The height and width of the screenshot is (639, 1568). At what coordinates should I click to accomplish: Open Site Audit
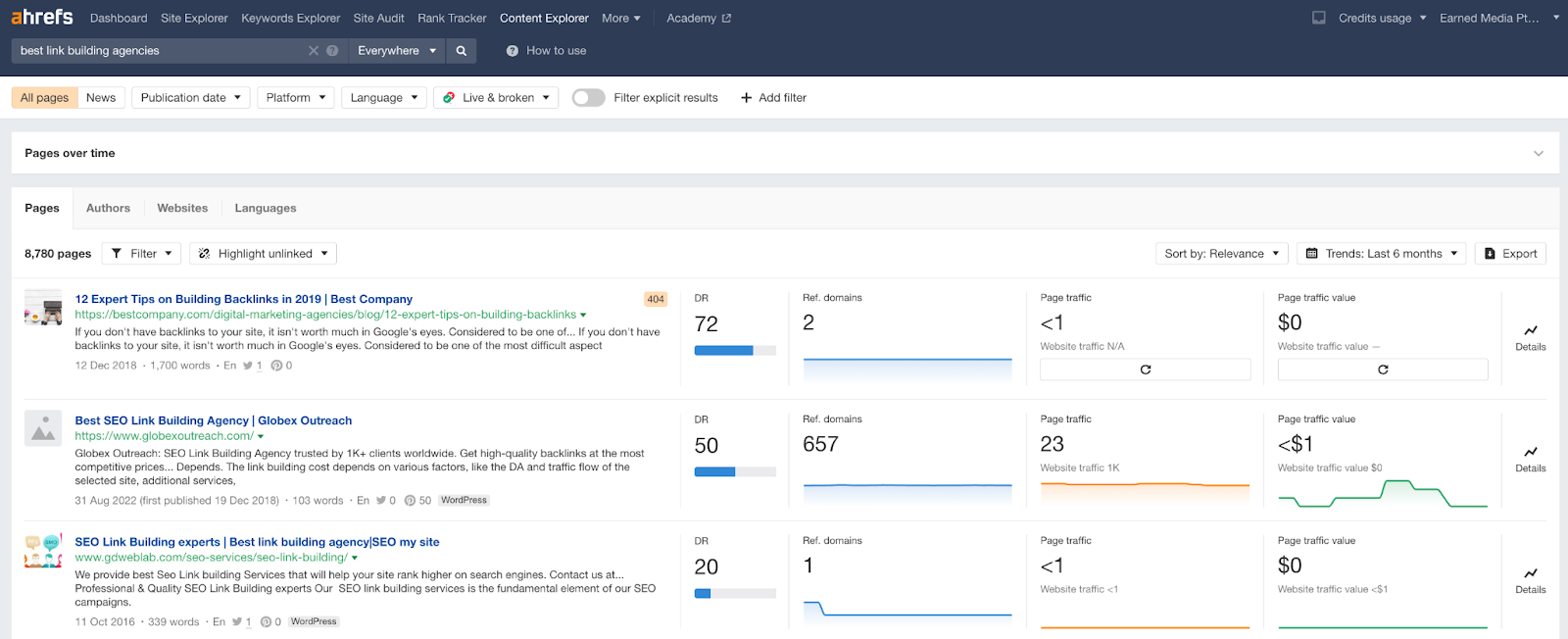click(378, 19)
